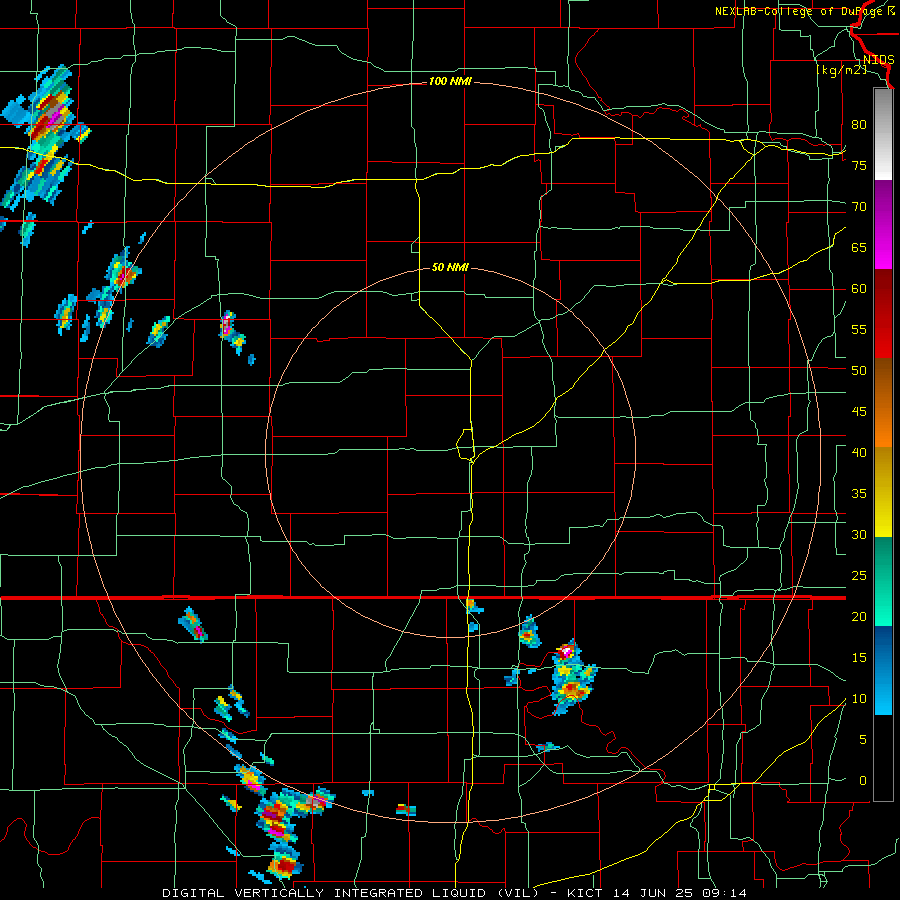Click the 14 JUN 25 09:14 timestamp
Image resolution: width=900 pixels, height=900 pixels.
(679, 893)
